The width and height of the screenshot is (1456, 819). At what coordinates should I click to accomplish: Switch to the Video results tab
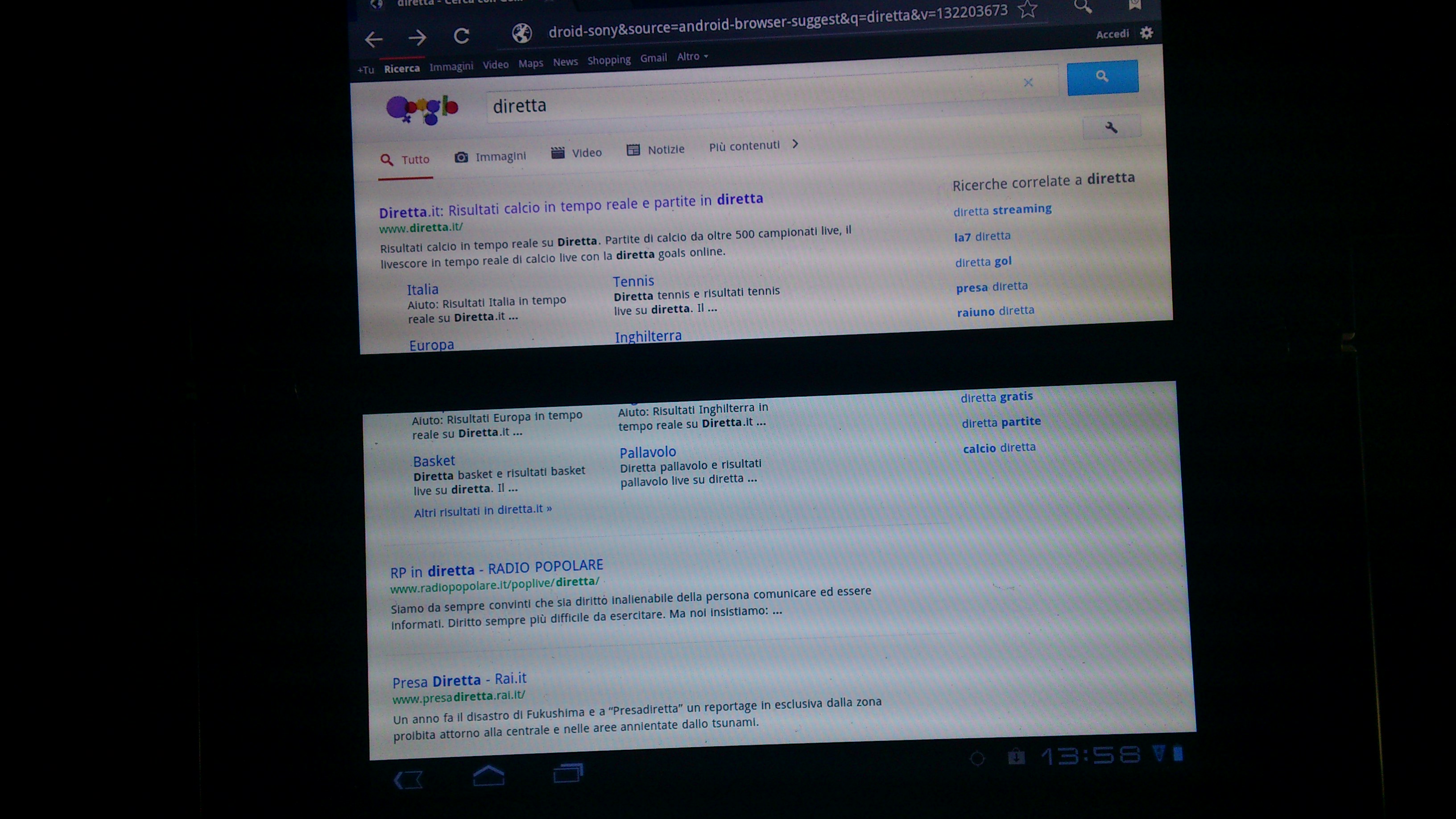(576, 153)
